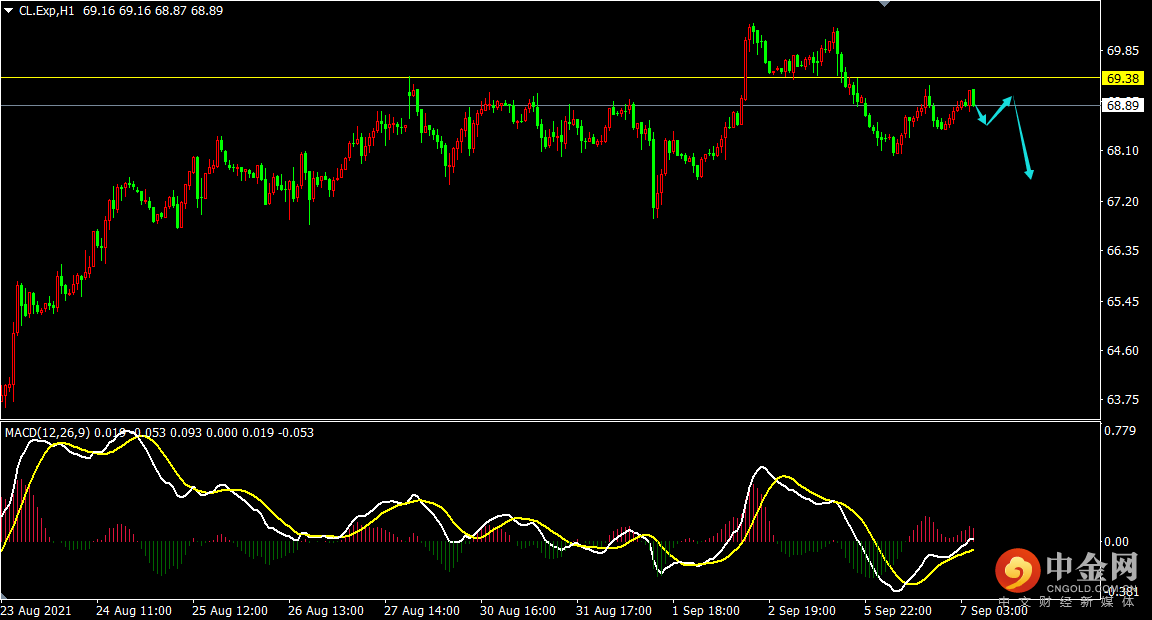The height and width of the screenshot is (620, 1152).
Task: Click the 68.89 current price label
Action: [1122, 106]
